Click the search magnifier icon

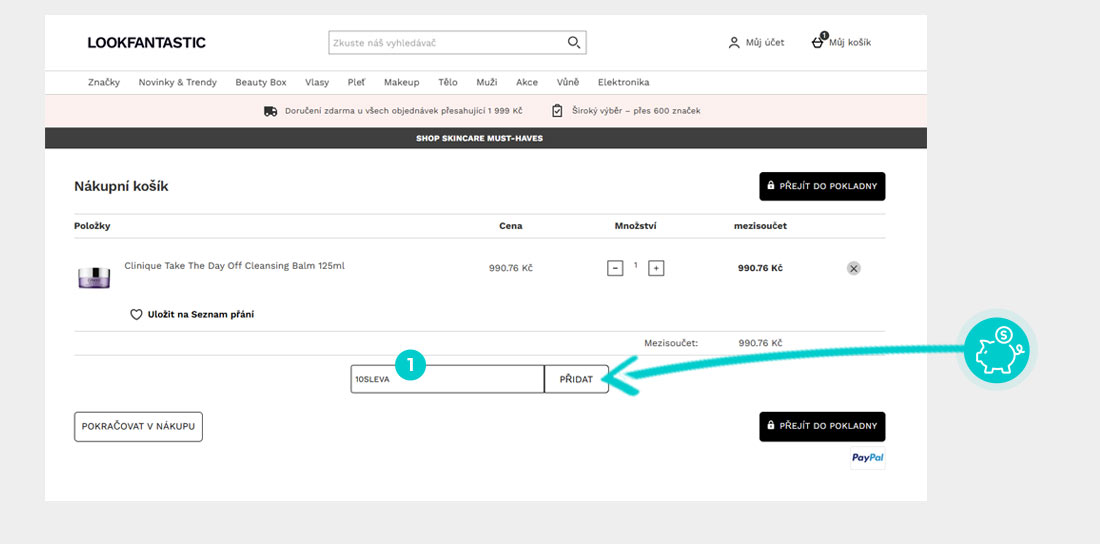[x=573, y=43]
